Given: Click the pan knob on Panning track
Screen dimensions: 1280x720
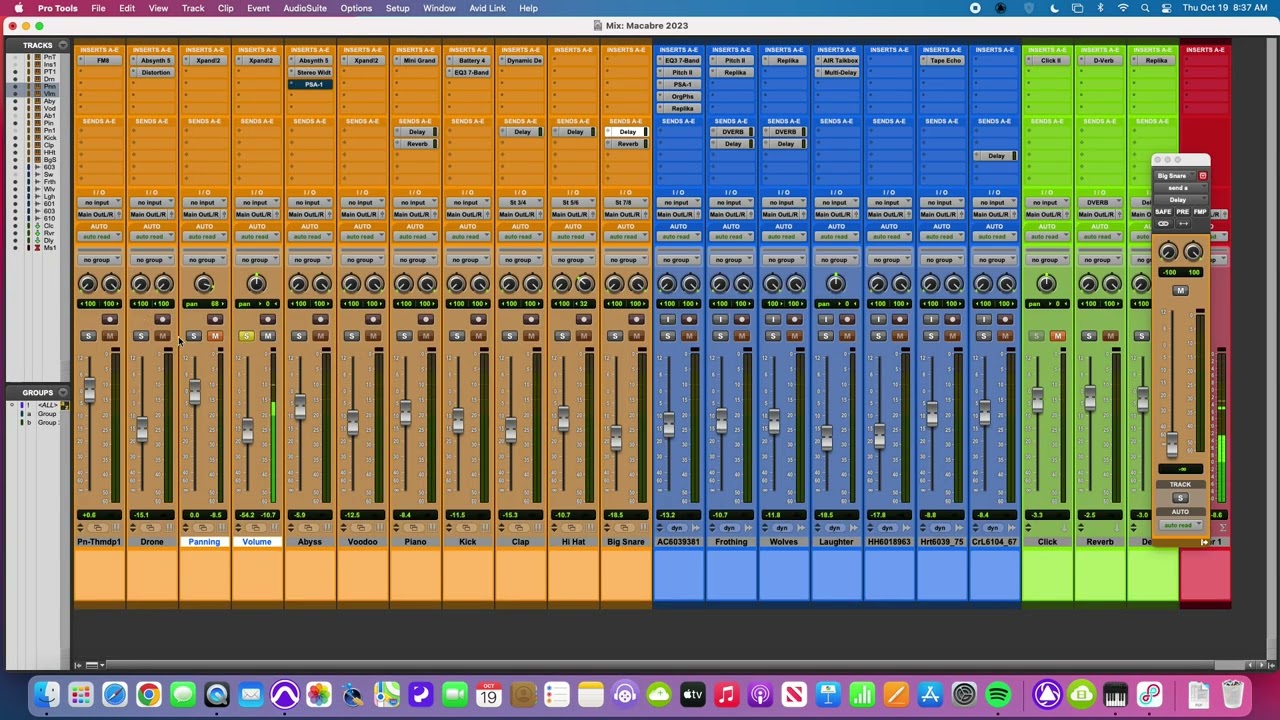Looking at the screenshot, I should coord(204,284).
